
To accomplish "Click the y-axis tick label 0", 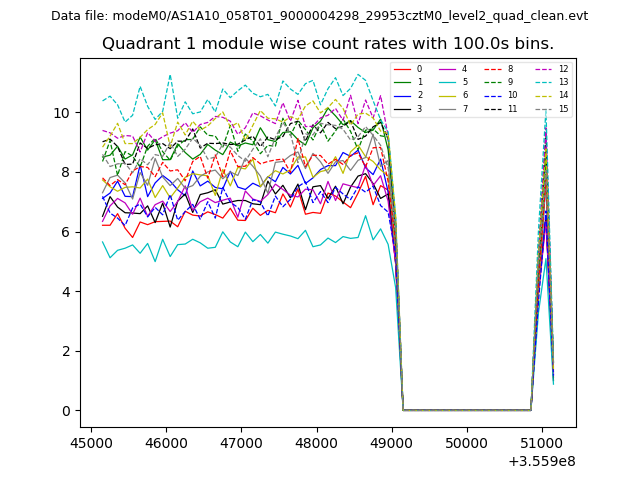I will coord(67,411).
